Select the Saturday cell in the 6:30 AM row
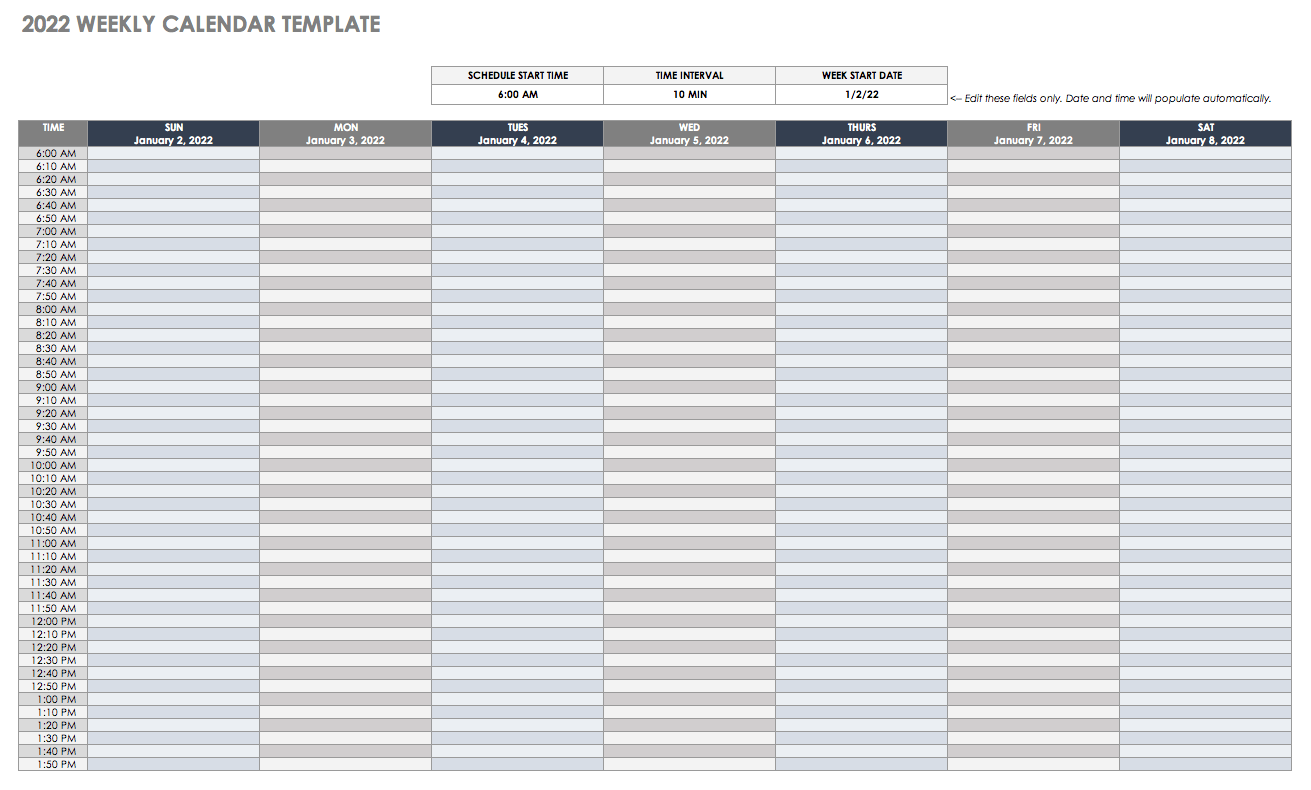The image size is (1311, 790). point(1206,192)
